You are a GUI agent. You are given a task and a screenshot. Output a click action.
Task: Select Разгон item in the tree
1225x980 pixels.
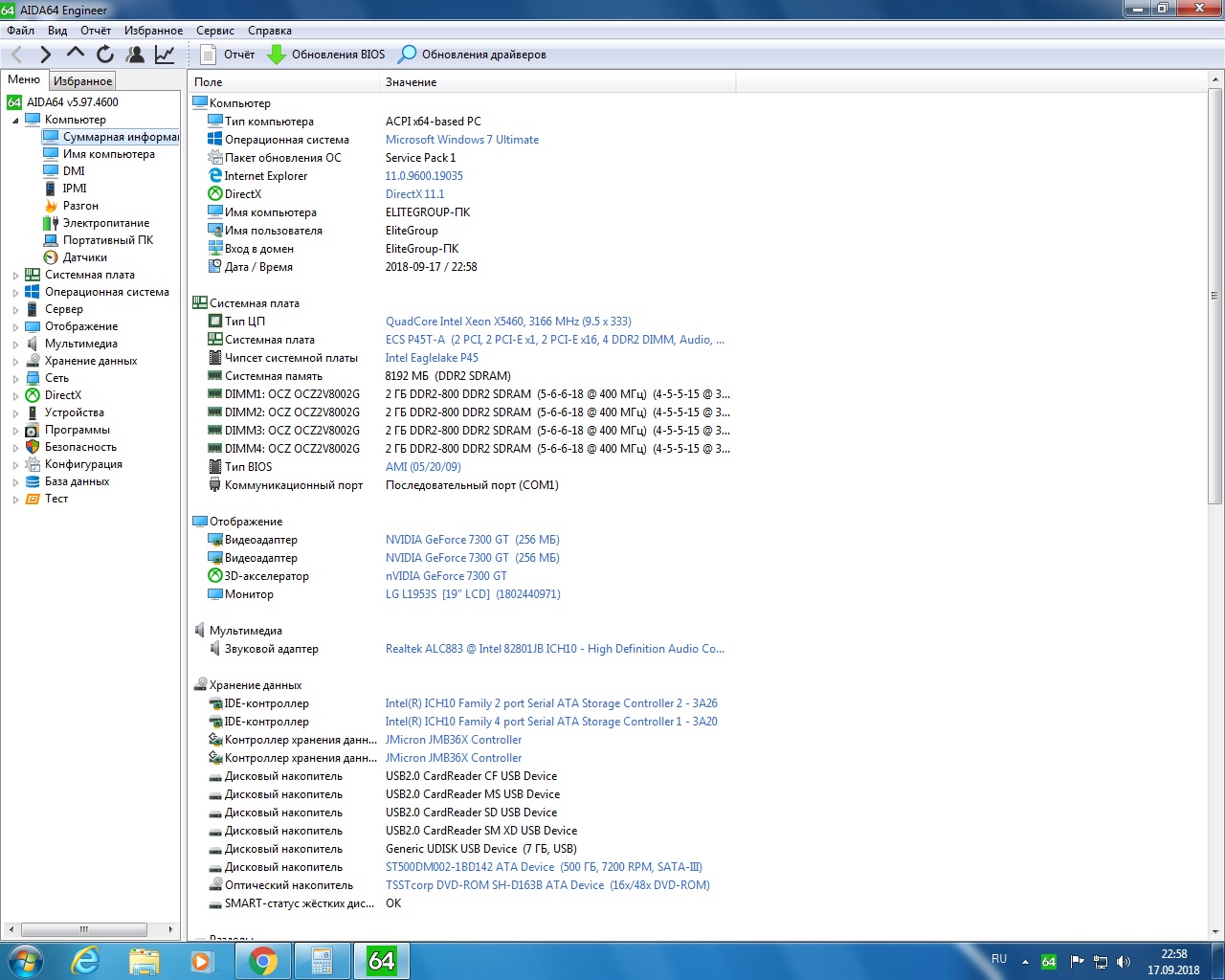point(80,206)
